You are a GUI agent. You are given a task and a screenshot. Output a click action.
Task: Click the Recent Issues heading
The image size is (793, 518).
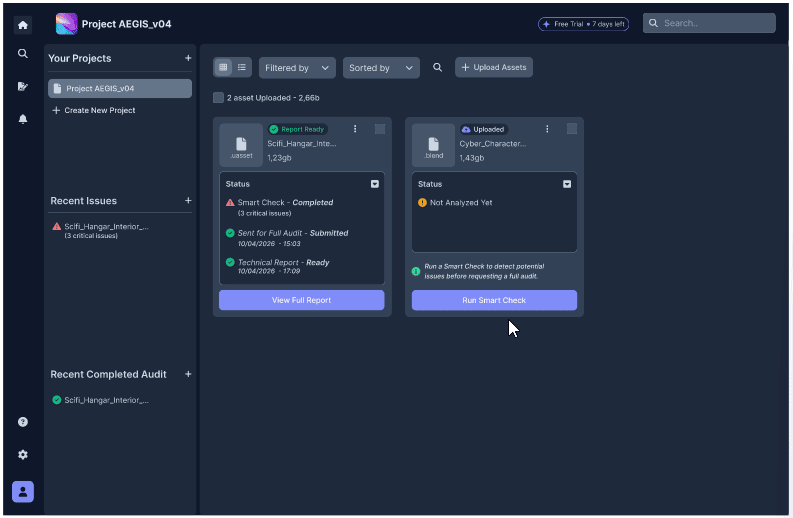(83, 201)
